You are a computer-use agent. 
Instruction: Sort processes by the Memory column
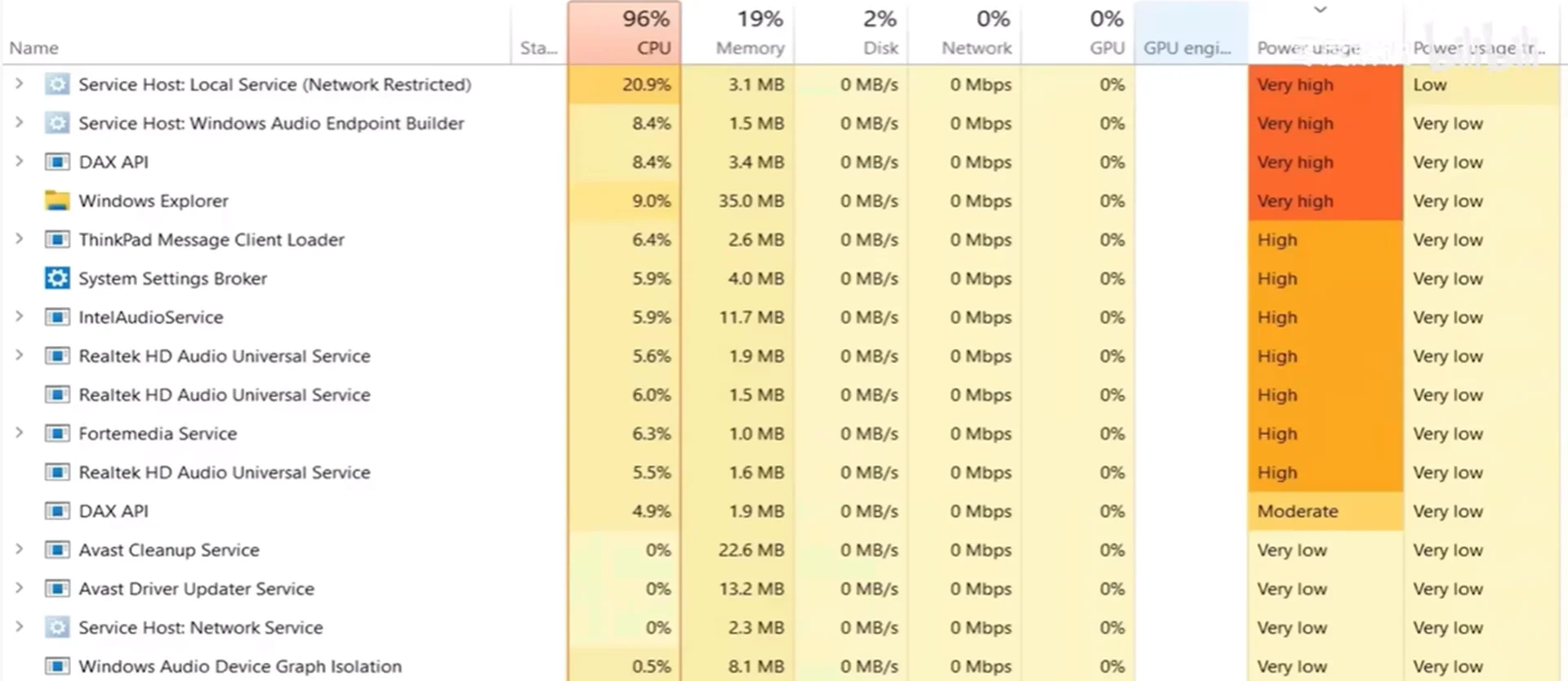click(x=738, y=33)
